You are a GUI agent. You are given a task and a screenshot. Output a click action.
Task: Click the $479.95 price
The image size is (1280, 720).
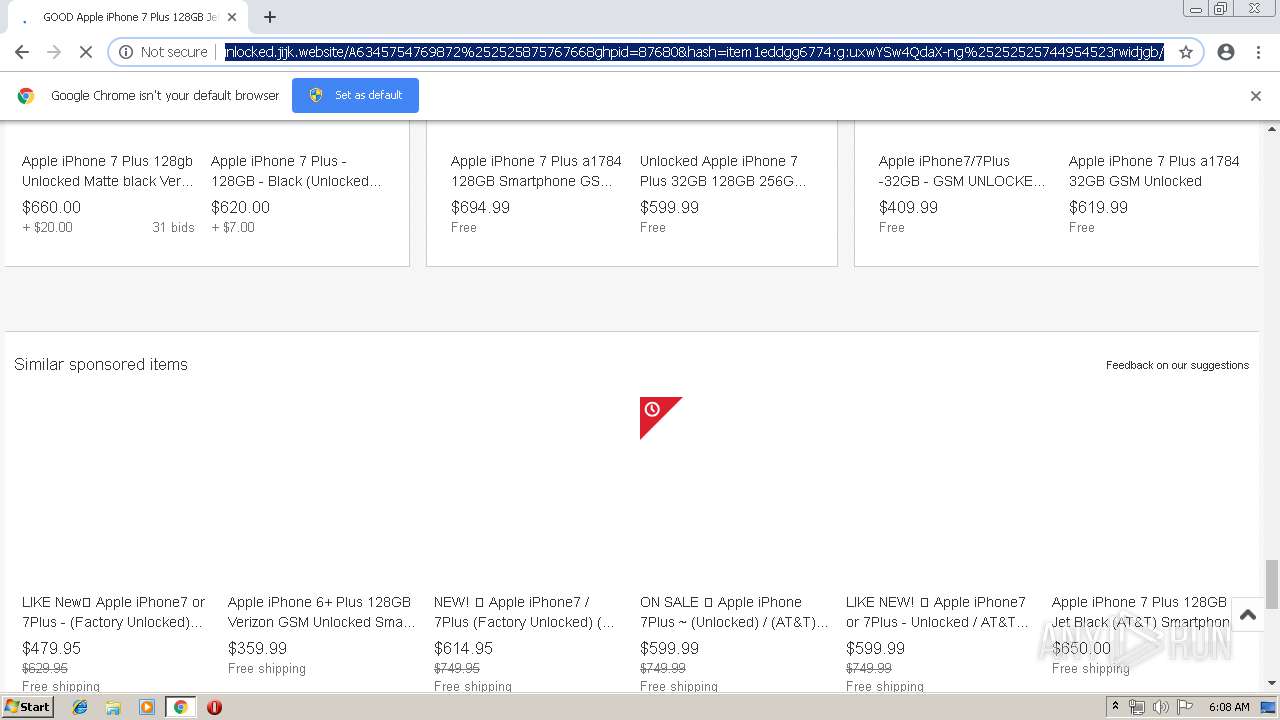51,649
